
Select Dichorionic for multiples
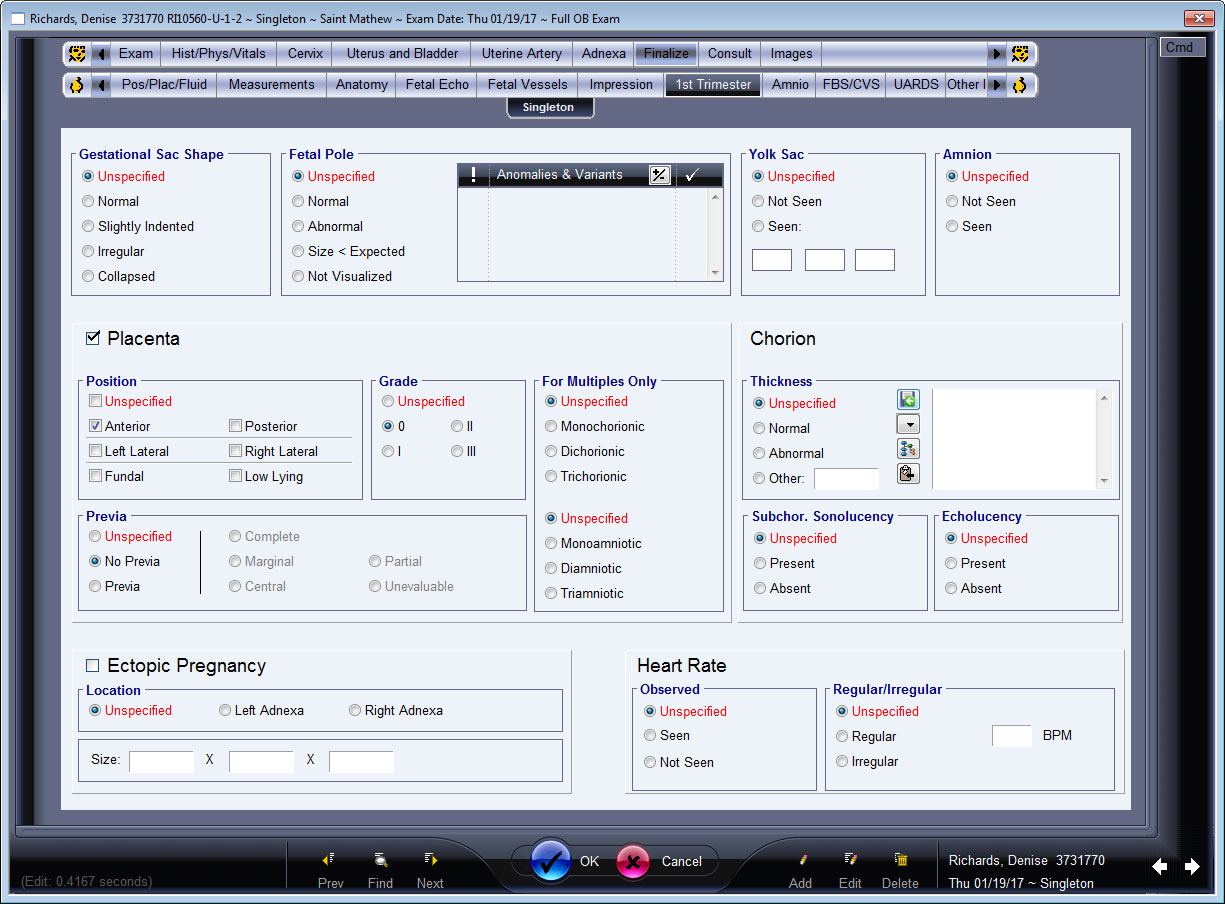click(552, 451)
